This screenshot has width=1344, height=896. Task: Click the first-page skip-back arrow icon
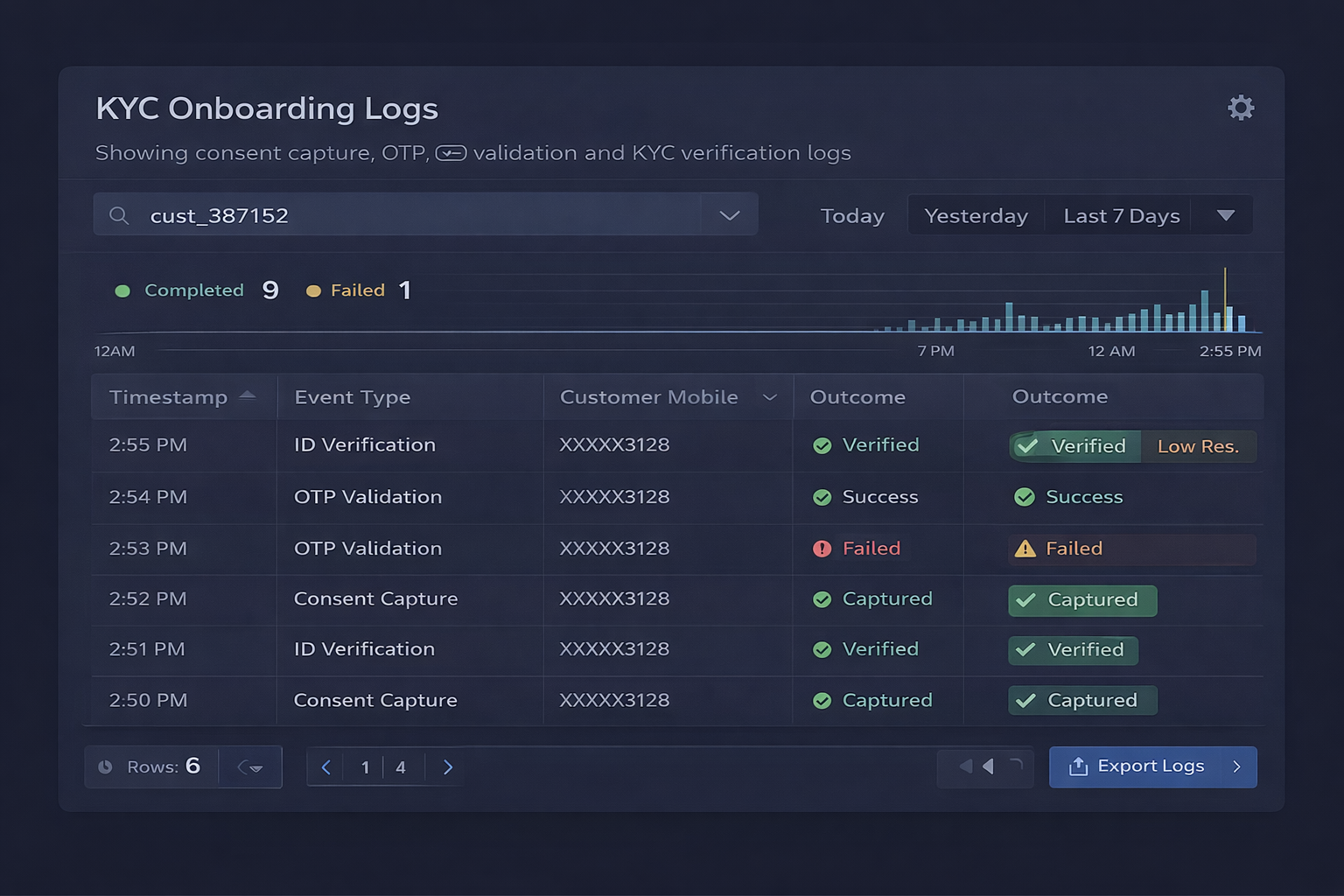(966, 766)
